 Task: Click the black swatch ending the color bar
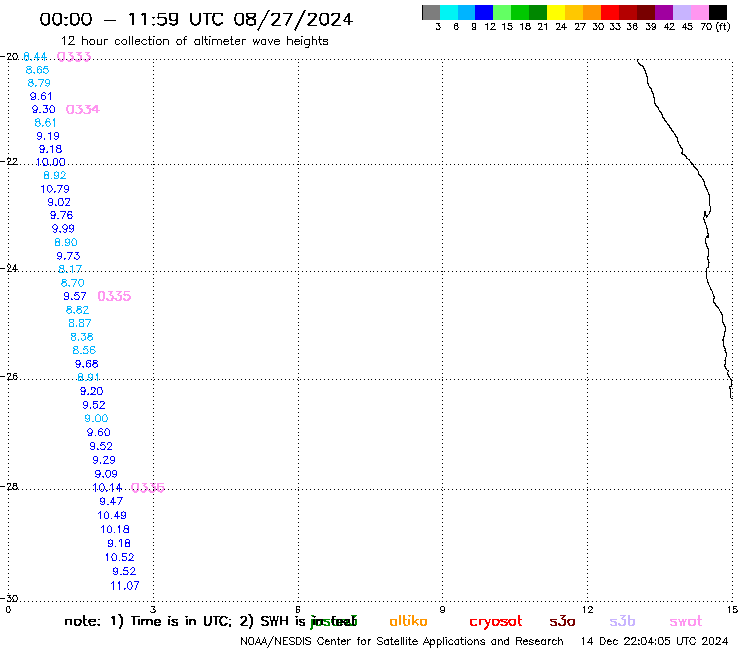[x=717, y=12]
